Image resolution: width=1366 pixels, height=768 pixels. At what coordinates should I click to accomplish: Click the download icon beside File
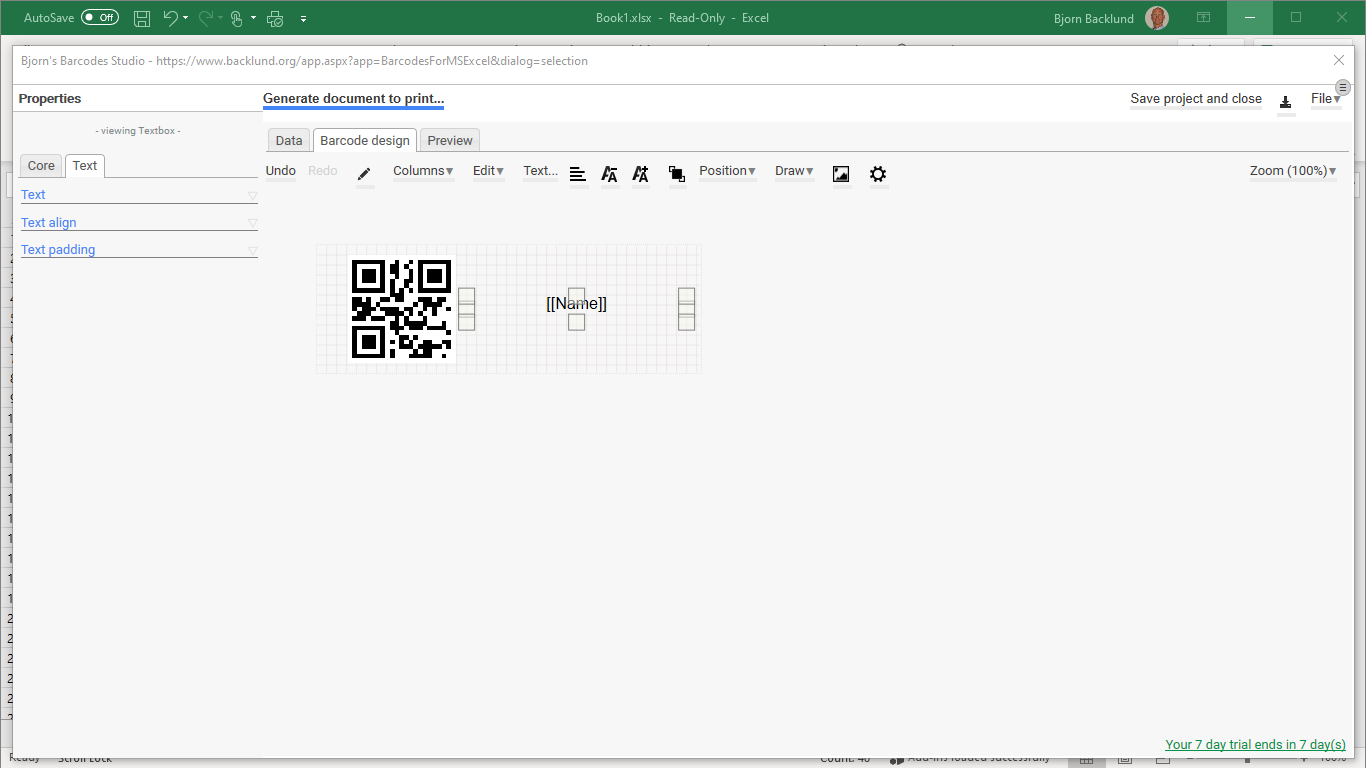(x=1286, y=101)
